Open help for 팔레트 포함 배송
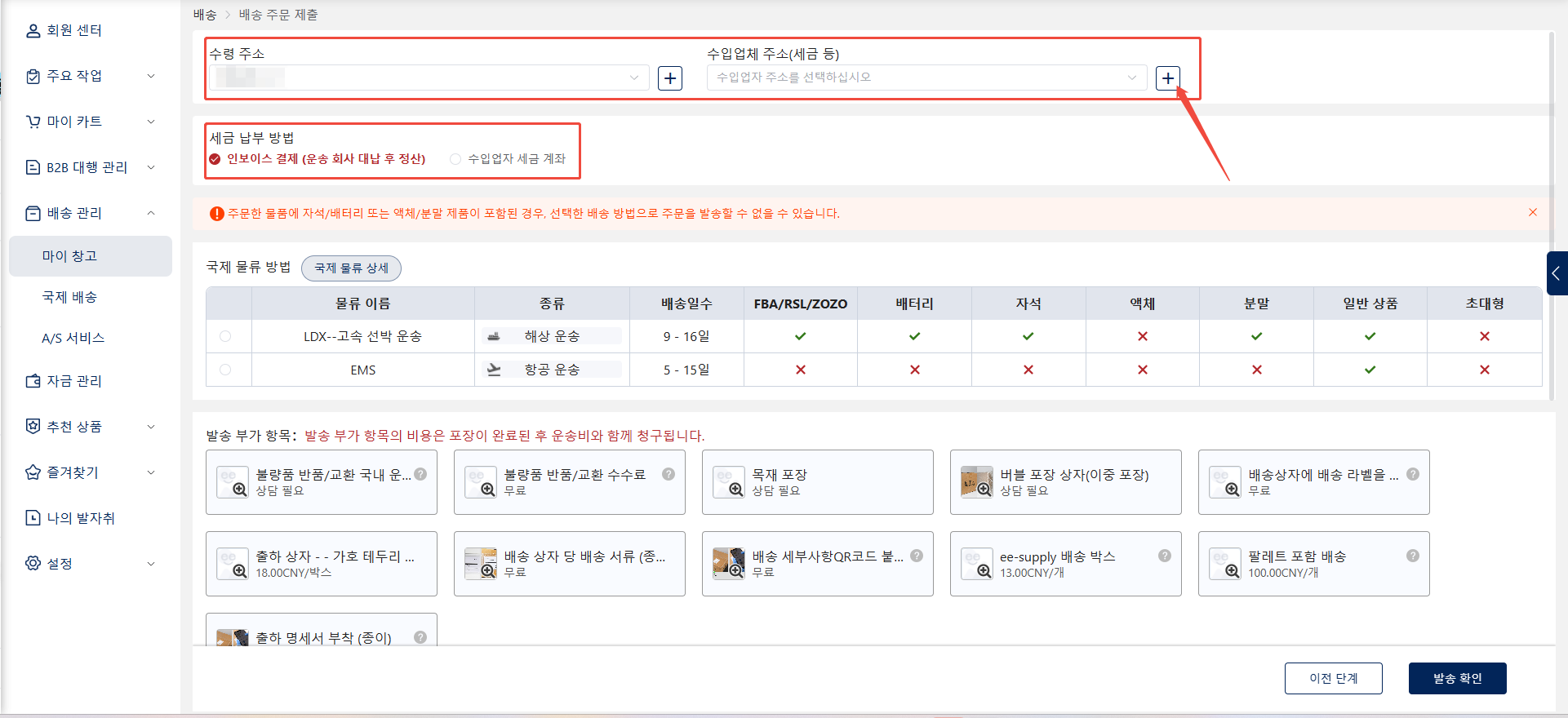This screenshot has height=718, width=1568. click(x=1413, y=556)
